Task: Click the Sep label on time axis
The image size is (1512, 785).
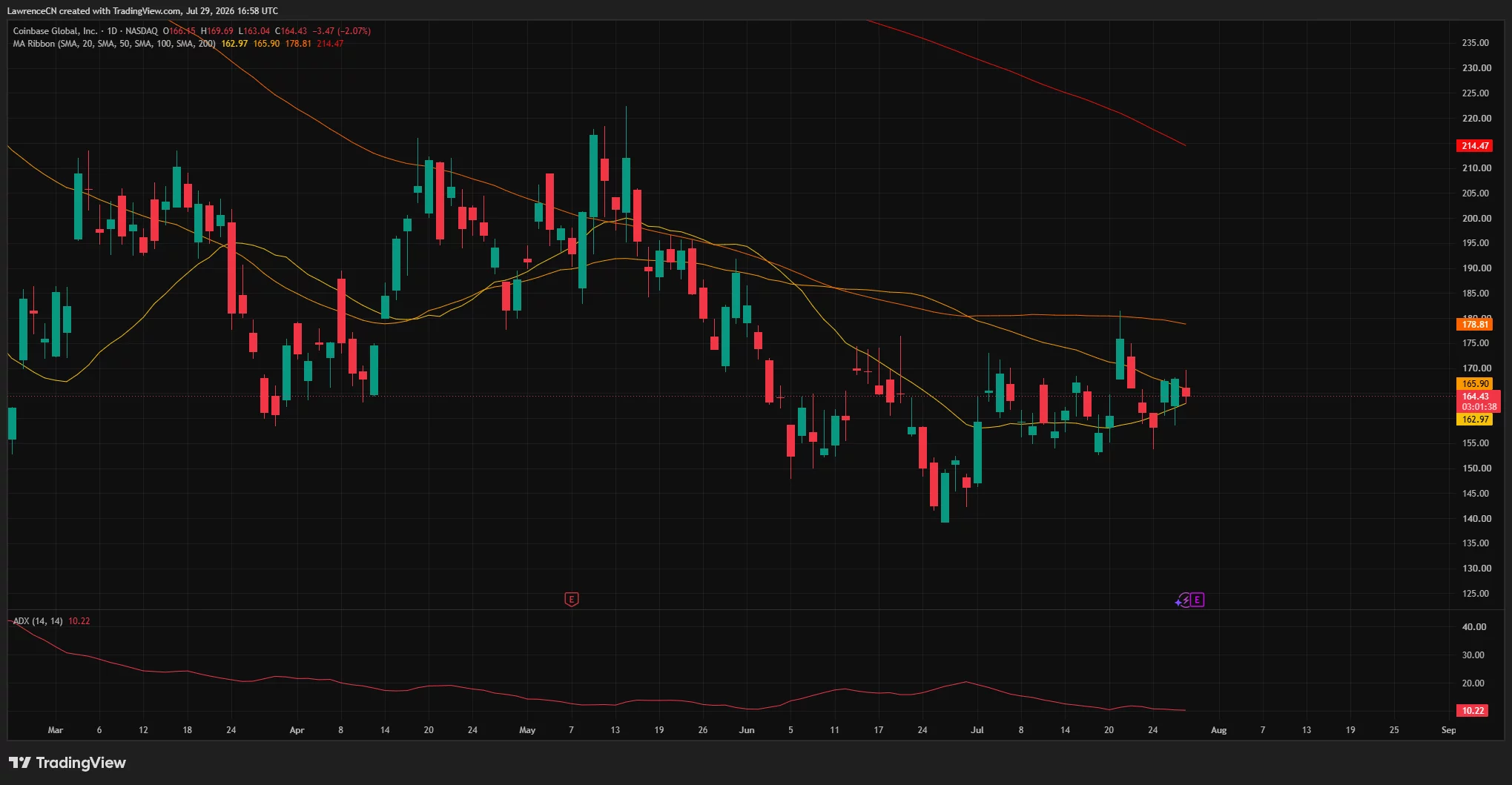Action: click(1448, 730)
